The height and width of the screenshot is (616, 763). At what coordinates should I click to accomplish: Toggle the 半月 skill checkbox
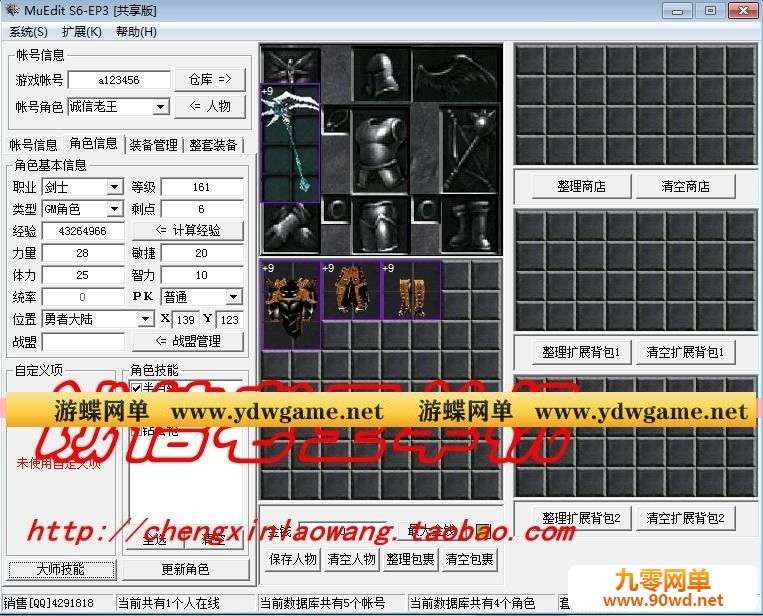[x=136, y=388]
